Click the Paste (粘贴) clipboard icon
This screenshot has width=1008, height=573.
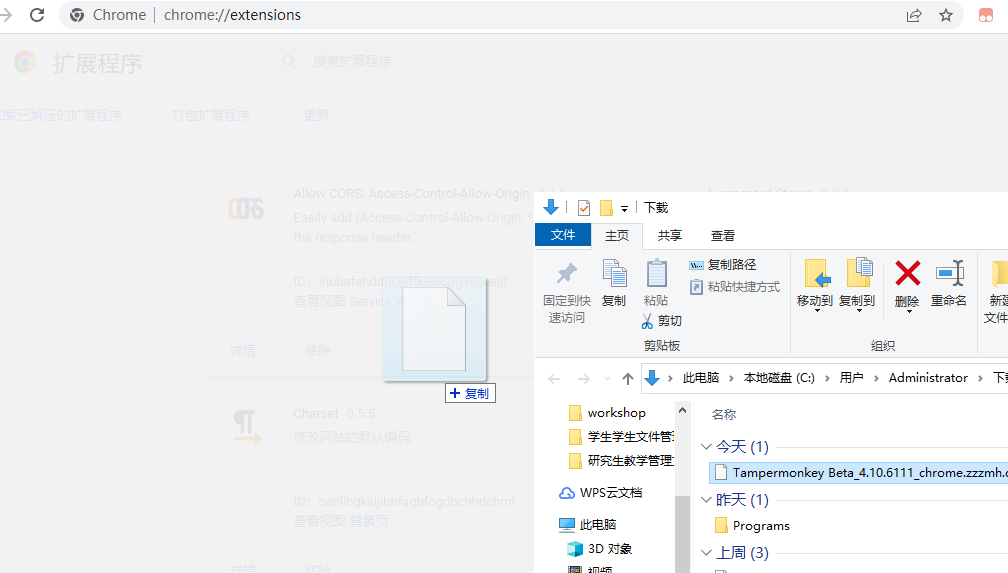click(x=656, y=273)
